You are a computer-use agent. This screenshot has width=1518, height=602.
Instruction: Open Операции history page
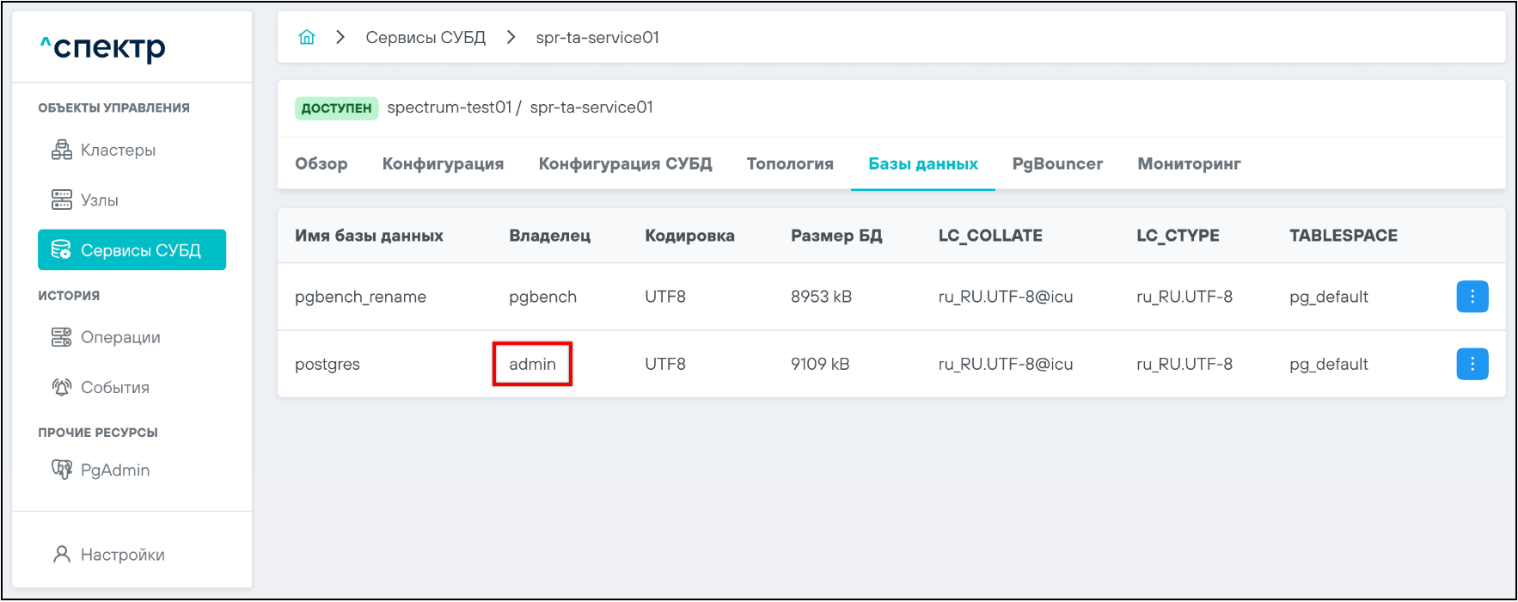(106, 337)
